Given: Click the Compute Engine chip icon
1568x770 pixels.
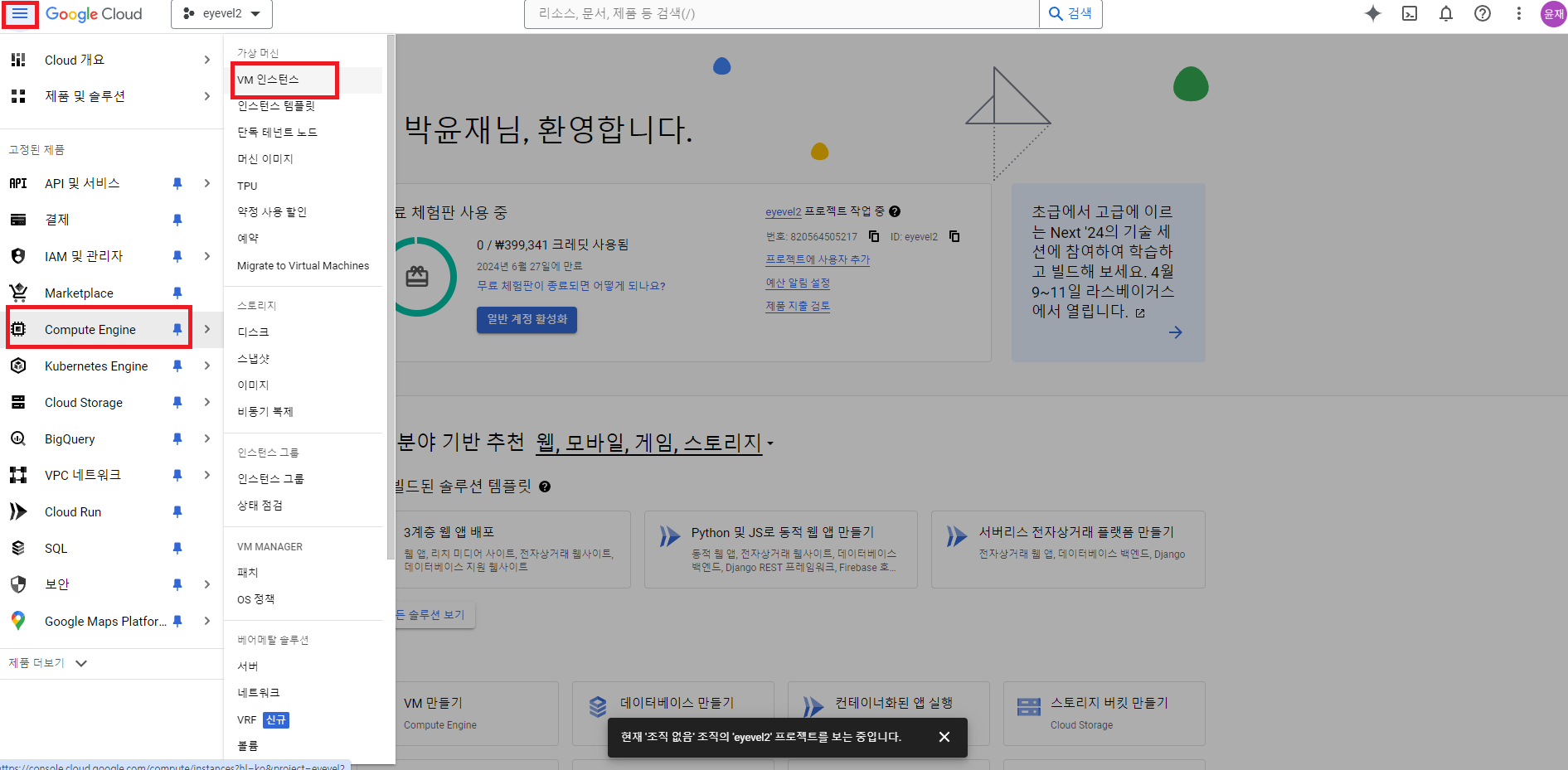Looking at the screenshot, I should point(18,329).
